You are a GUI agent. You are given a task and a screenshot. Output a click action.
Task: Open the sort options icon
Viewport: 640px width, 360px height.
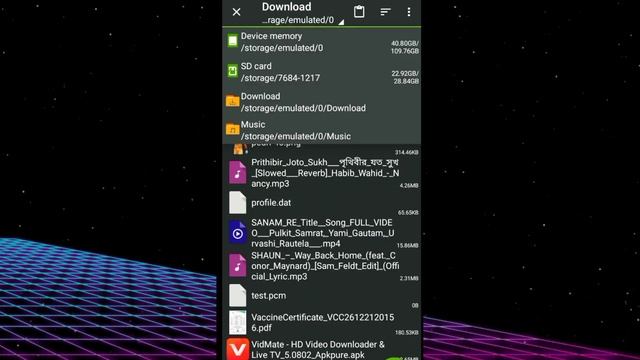(x=385, y=12)
